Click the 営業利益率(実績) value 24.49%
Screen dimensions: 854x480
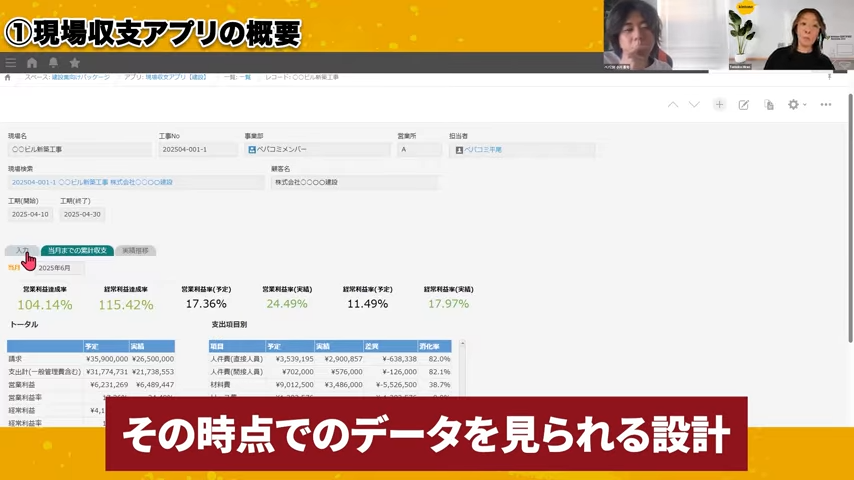[287, 304]
